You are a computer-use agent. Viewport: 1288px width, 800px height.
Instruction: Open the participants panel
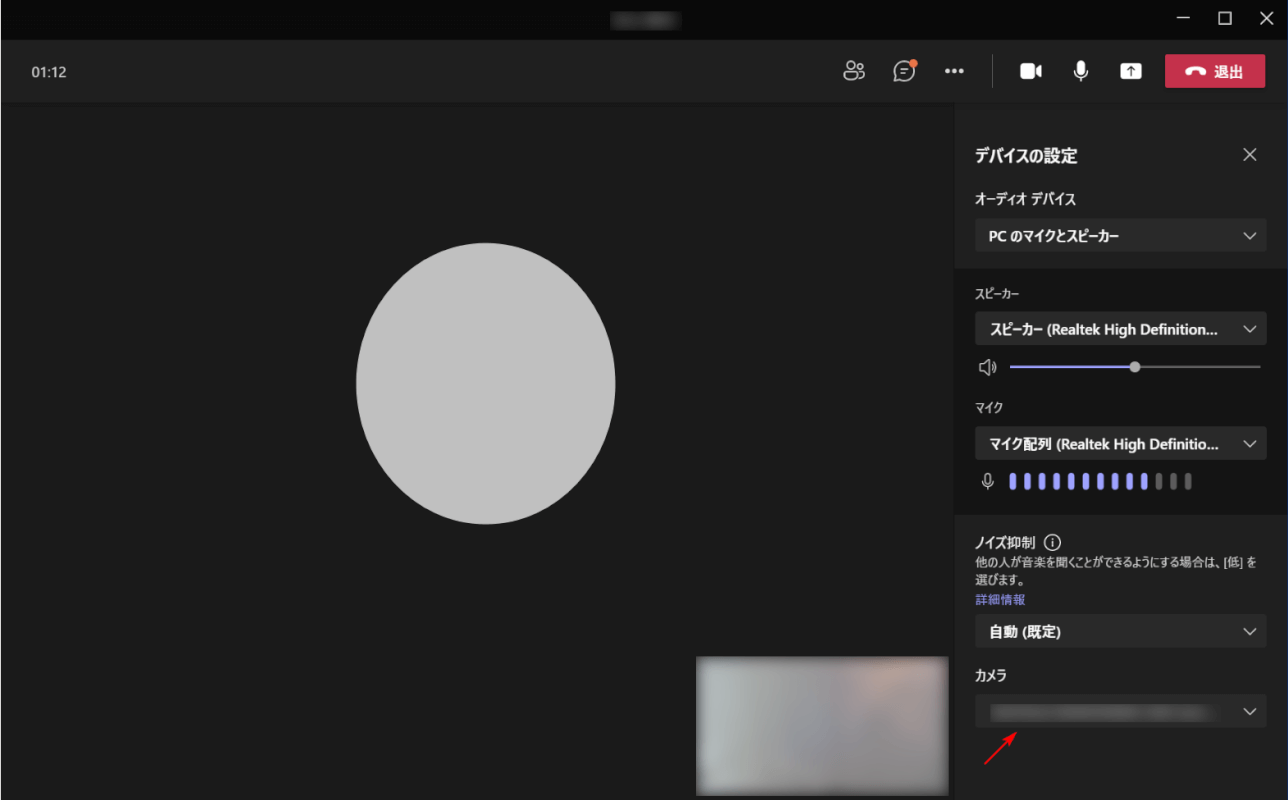click(853, 71)
